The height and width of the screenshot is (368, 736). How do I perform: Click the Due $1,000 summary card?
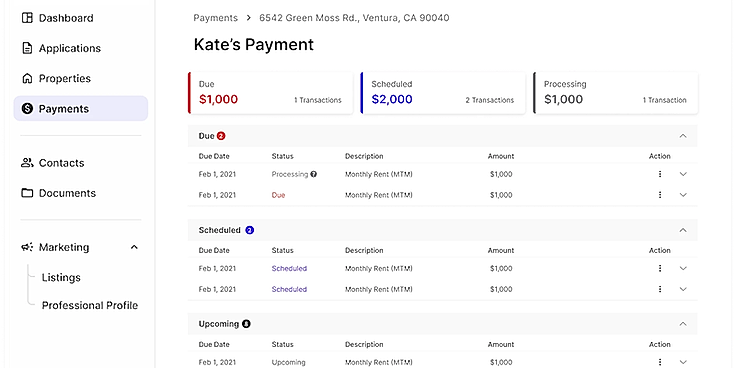pos(270,93)
